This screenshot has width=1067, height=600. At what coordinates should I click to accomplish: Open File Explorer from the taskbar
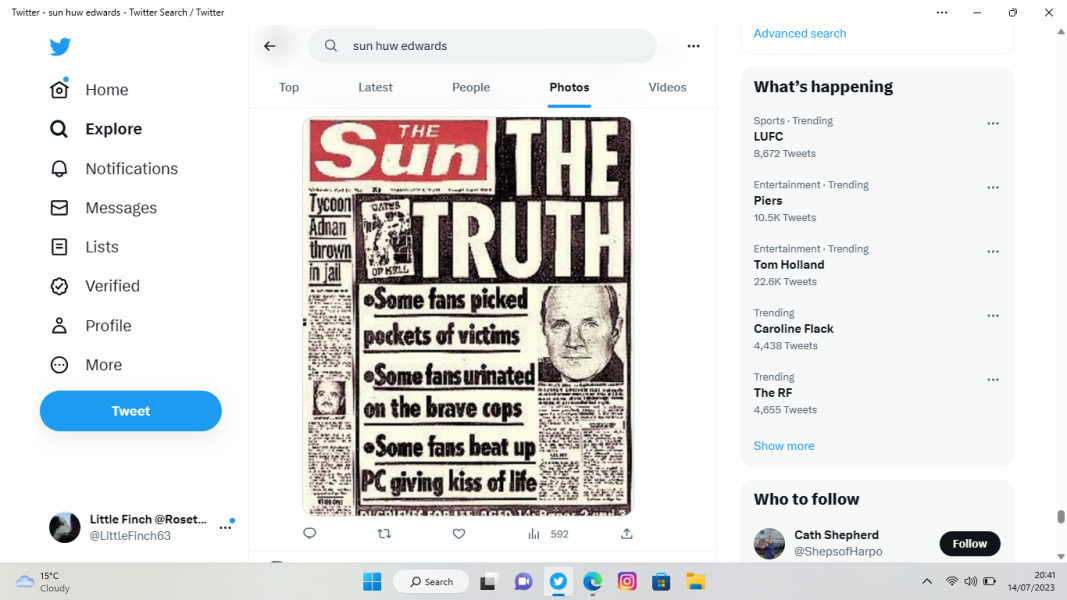point(695,582)
